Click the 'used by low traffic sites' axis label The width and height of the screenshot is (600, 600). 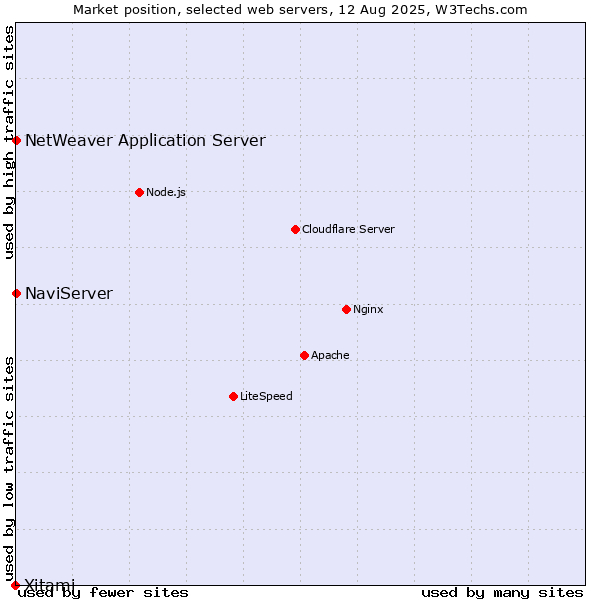[9, 470]
